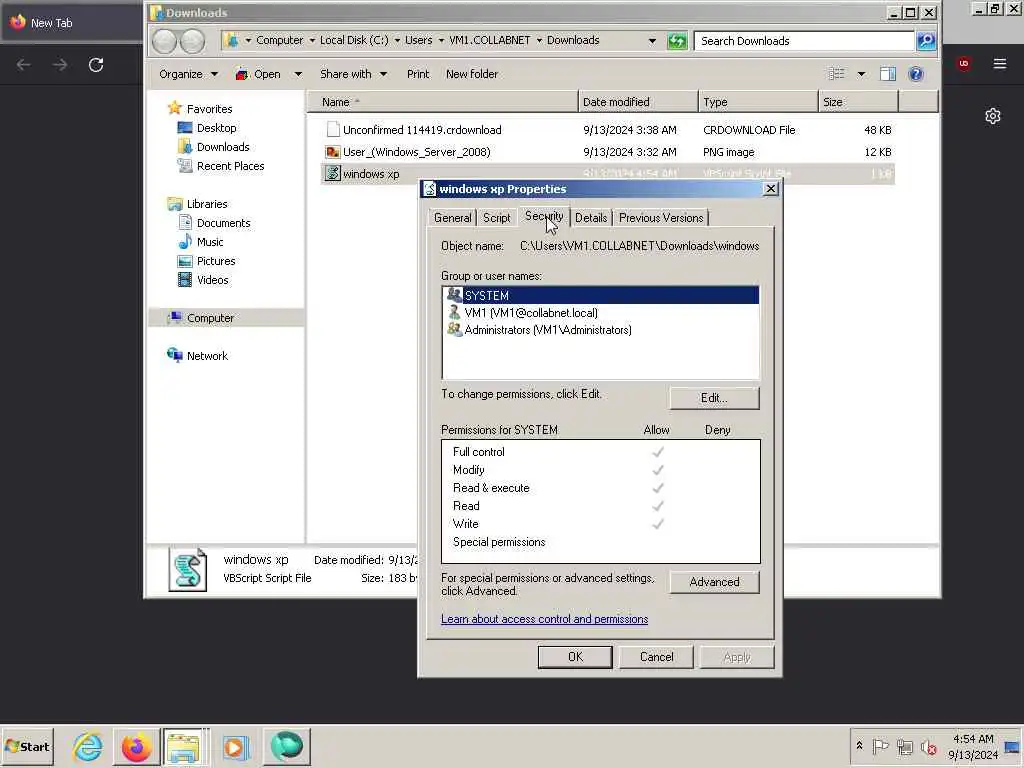Open Advanced security settings
The width and height of the screenshot is (1024, 768).
click(x=714, y=582)
